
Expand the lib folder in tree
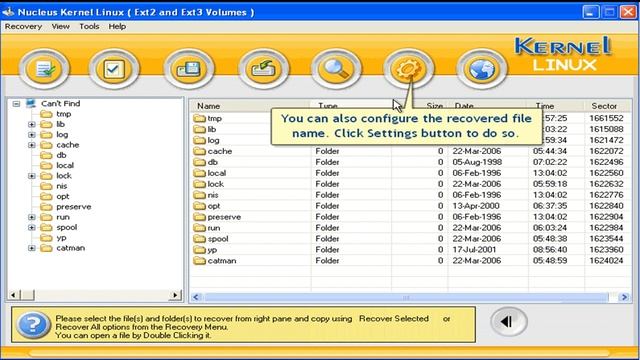tap(32, 124)
